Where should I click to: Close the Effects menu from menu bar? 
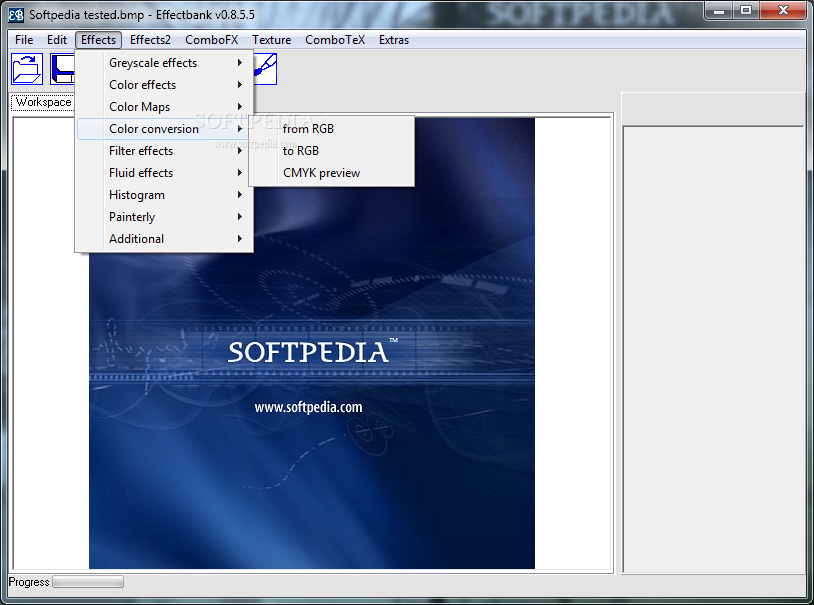[x=98, y=40]
